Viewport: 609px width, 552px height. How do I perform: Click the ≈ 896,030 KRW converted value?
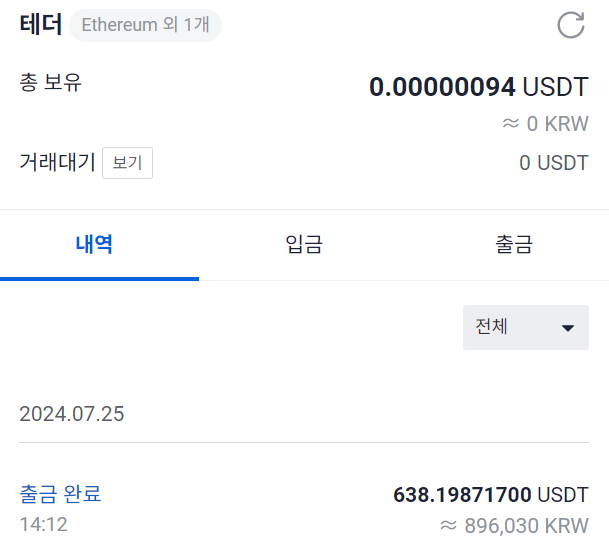pyautogui.click(x=514, y=526)
